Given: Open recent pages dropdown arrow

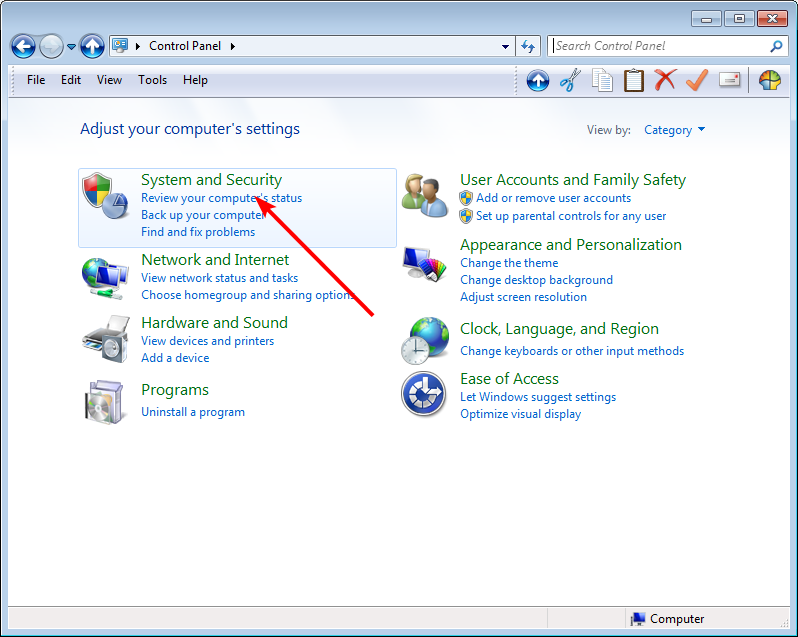Looking at the screenshot, I should point(71,47).
